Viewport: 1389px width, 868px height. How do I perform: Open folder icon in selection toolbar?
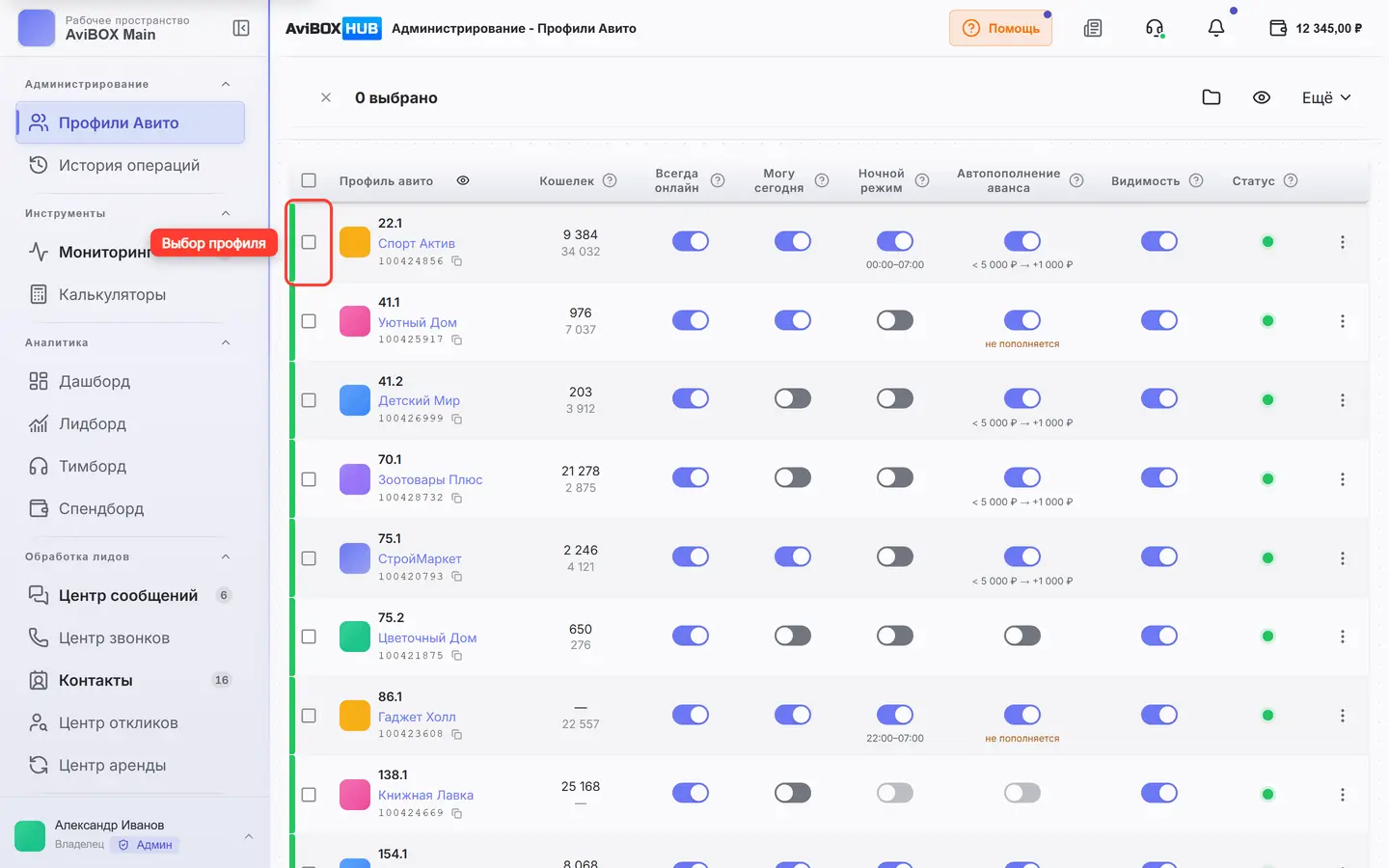click(1212, 97)
